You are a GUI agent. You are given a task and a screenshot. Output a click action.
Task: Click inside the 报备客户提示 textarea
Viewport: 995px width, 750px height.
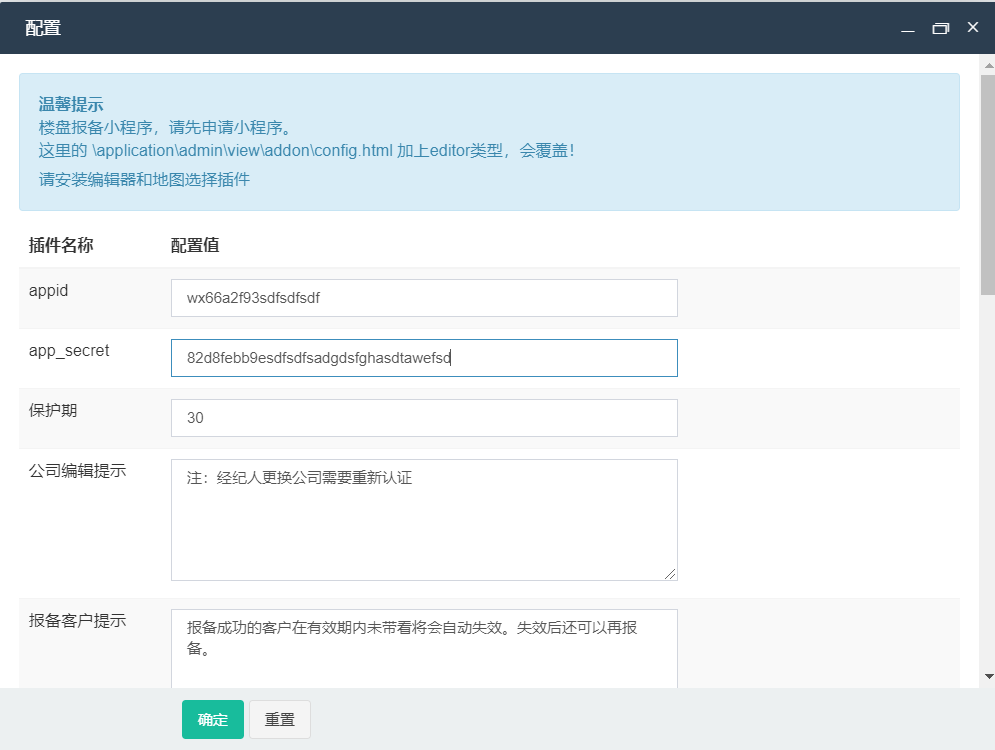[424, 650]
